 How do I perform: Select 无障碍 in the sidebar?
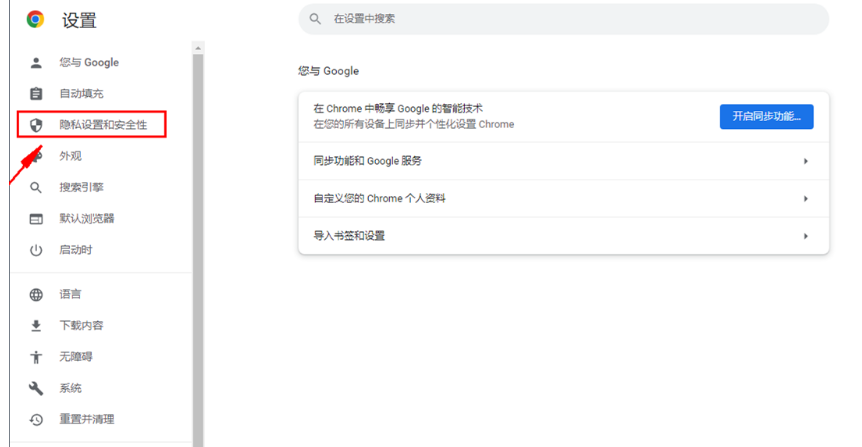pos(76,357)
